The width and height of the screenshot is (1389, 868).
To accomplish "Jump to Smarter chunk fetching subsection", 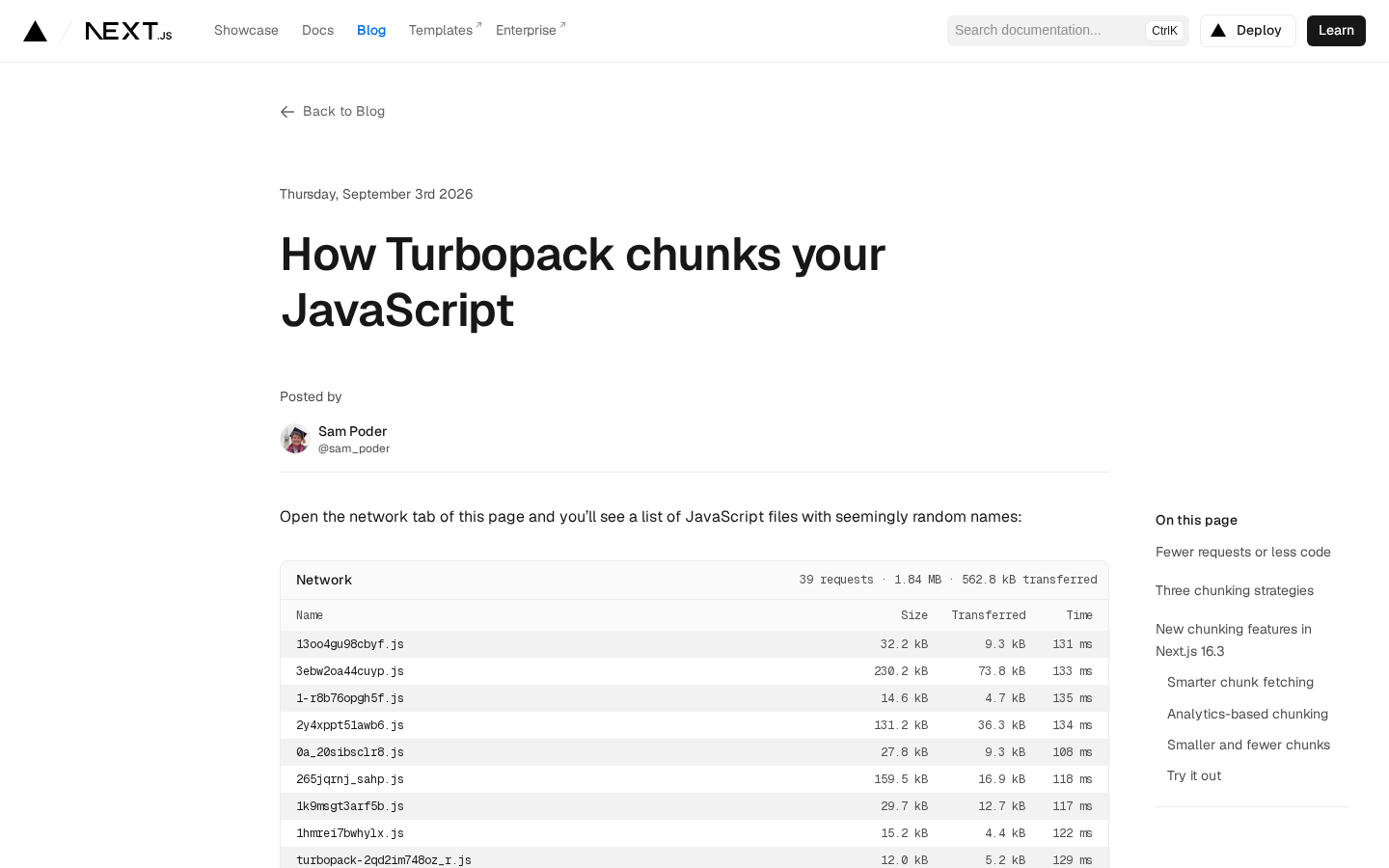I will click(x=1240, y=682).
